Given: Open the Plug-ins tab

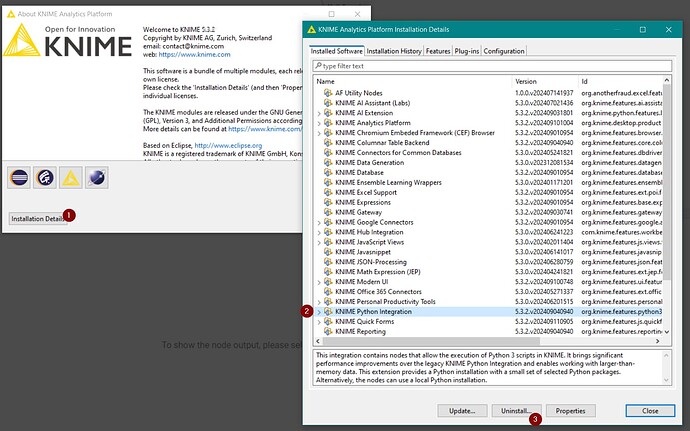Looking at the screenshot, I should pyautogui.click(x=467, y=51).
